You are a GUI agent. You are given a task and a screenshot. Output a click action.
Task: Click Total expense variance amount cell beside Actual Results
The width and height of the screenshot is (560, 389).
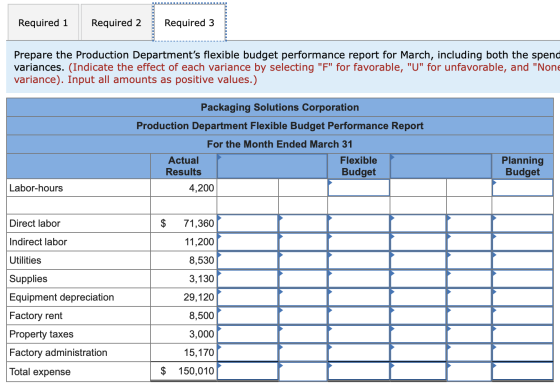(x=248, y=371)
